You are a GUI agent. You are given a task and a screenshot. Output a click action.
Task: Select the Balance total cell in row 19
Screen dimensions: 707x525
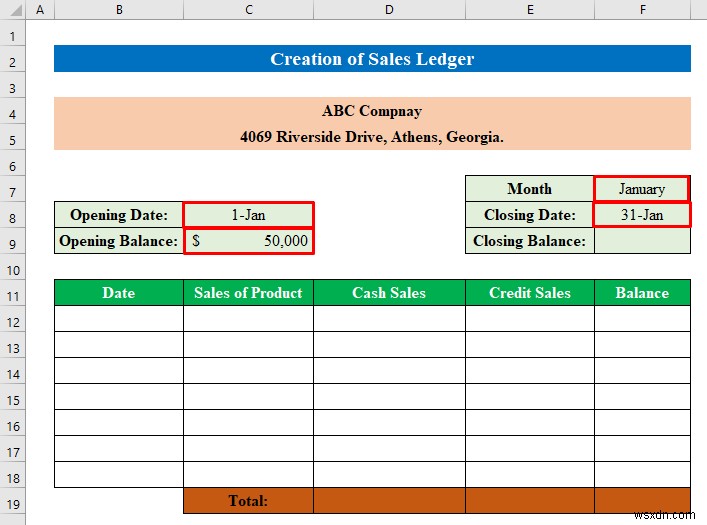pyautogui.click(x=642, y=501)
